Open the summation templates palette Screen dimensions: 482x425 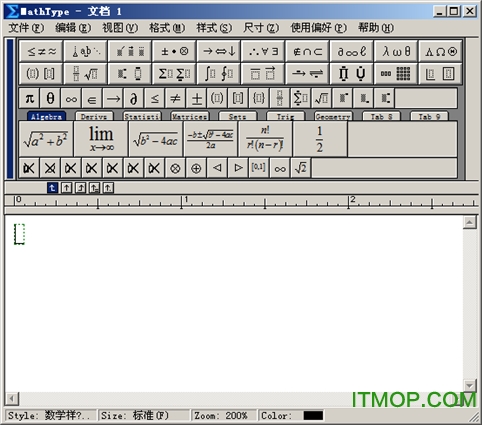(174, 73)
